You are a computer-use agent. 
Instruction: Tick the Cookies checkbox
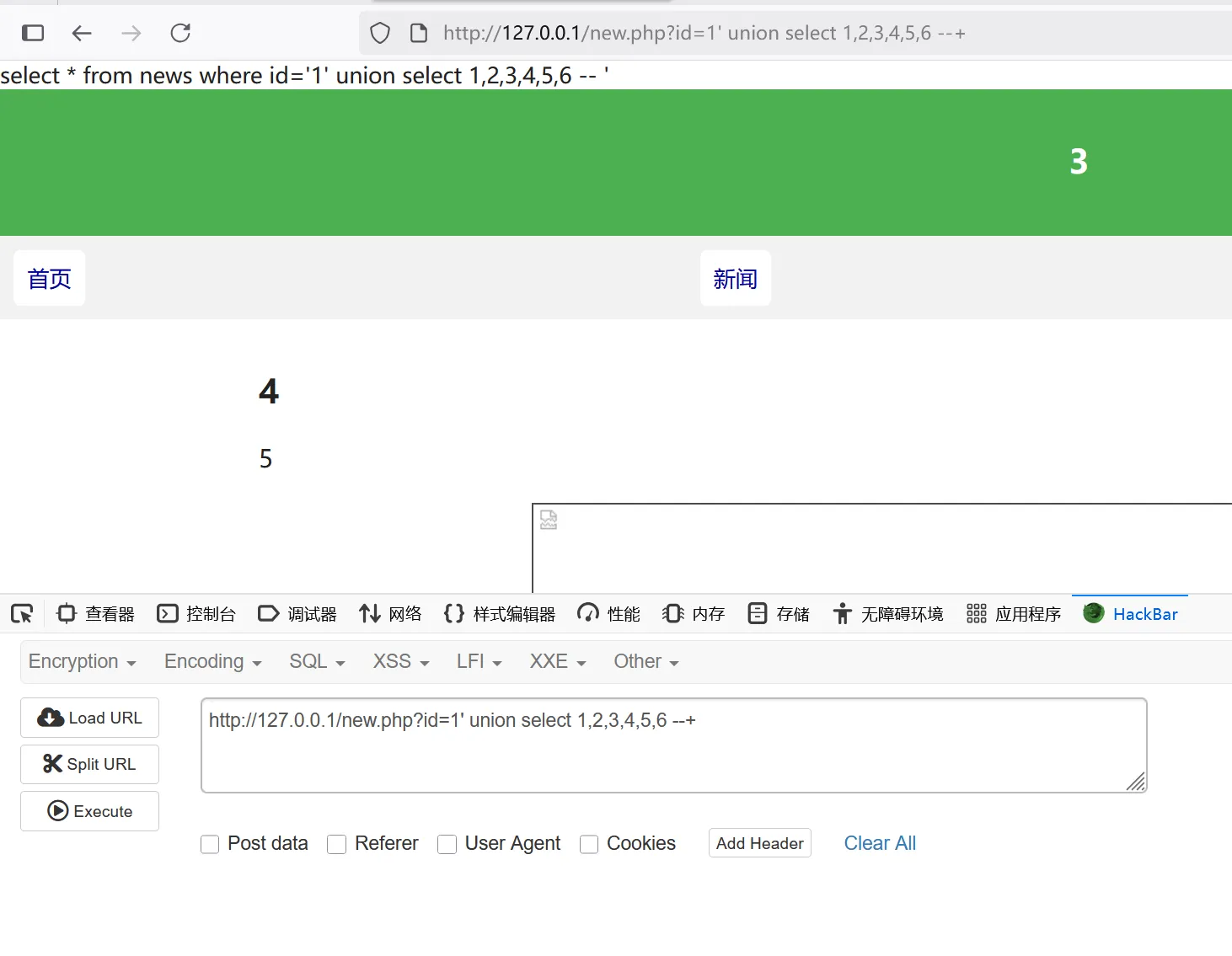tap(589, 844)
